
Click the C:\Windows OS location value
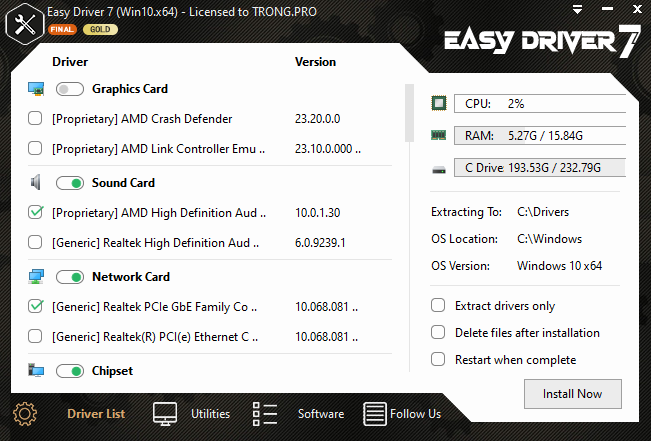[x=549, y=239]
